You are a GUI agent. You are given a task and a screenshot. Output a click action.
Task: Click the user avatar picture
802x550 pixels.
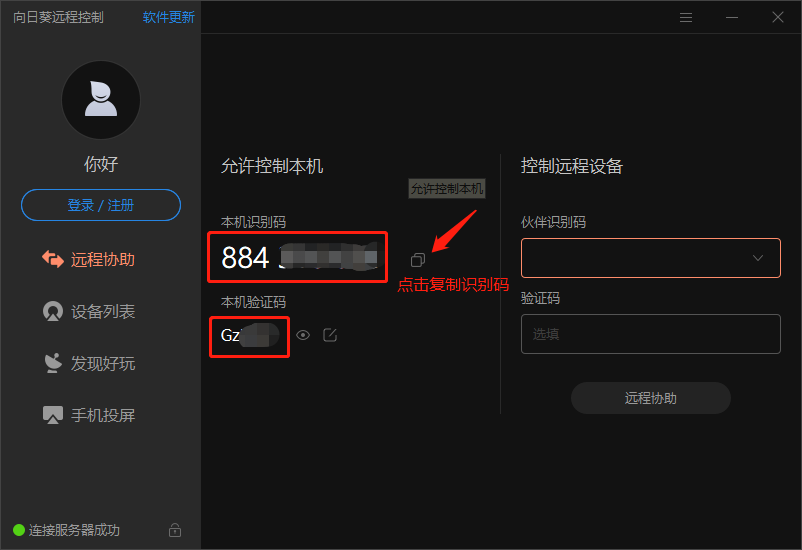[x=101, y=100]
